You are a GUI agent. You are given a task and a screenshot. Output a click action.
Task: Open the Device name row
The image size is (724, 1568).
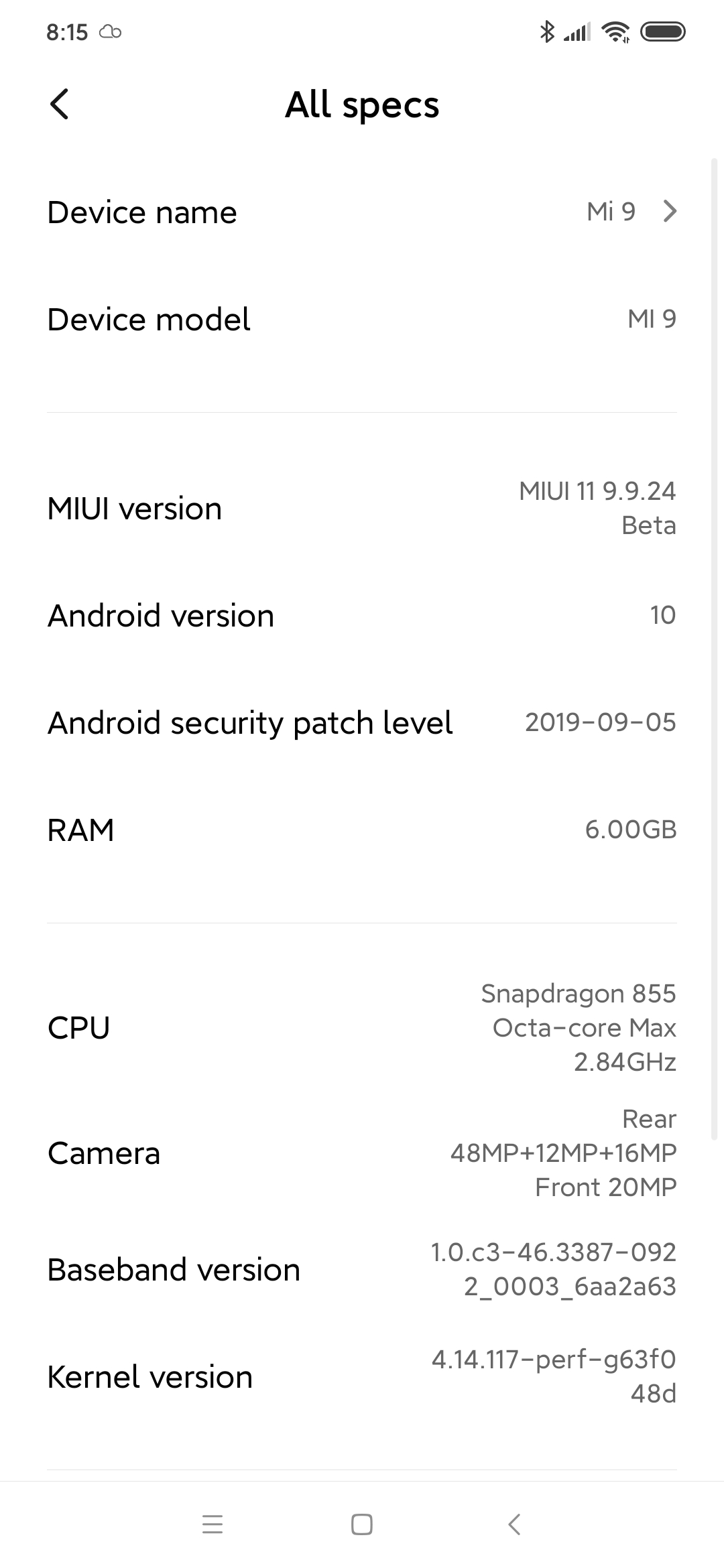click(362, 212)
